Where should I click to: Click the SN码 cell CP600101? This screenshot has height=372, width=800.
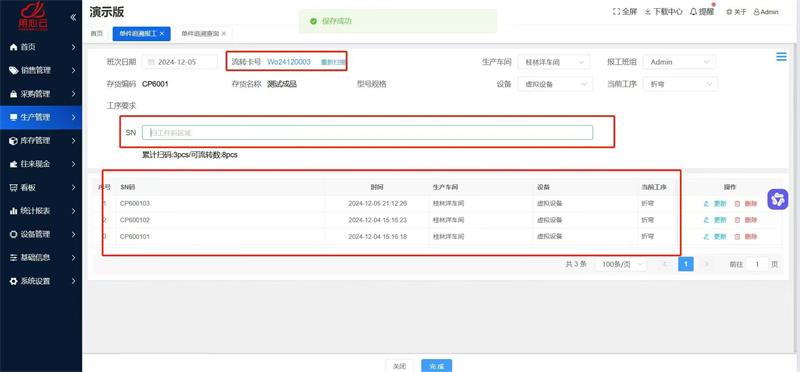pyautogui.click(x=135, y=237)
